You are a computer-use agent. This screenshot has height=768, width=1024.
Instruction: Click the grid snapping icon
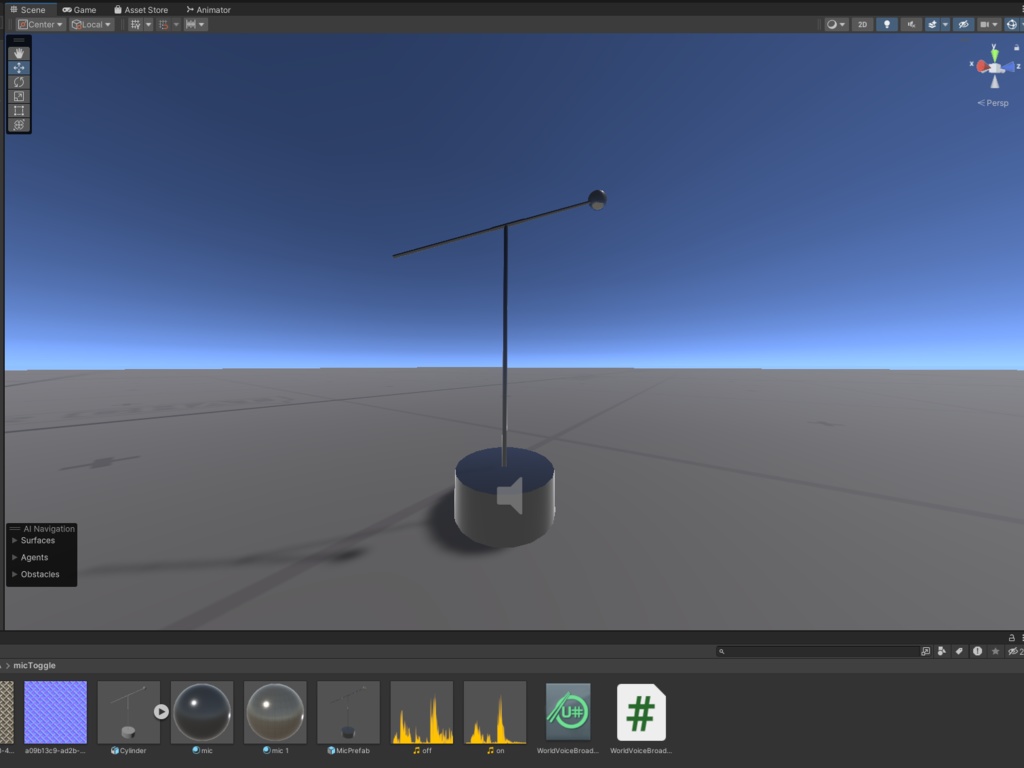[x=163, y=24]
